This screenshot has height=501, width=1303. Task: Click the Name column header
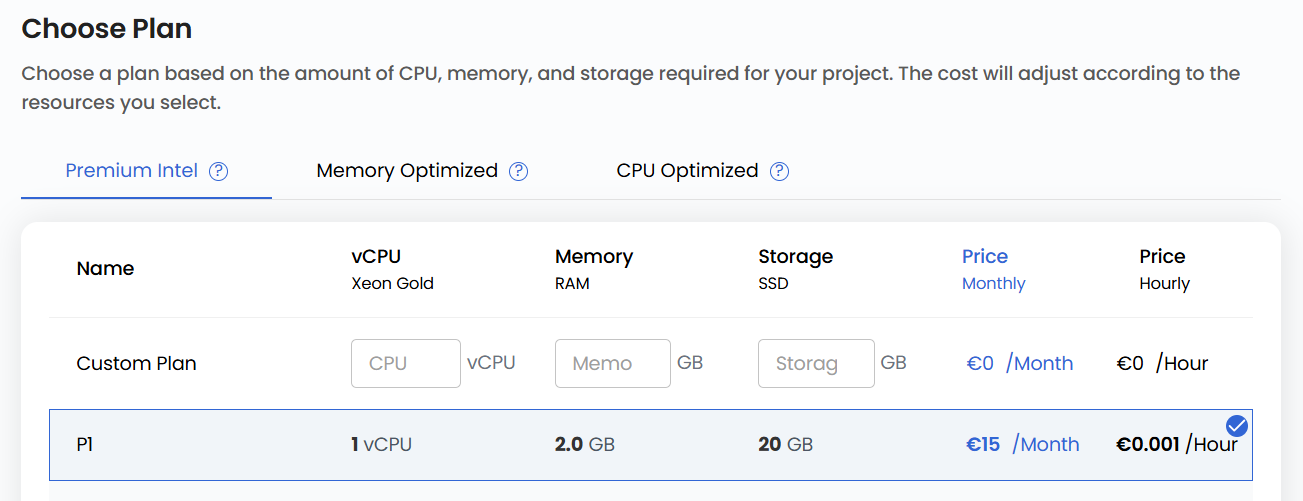click(105, 269)
